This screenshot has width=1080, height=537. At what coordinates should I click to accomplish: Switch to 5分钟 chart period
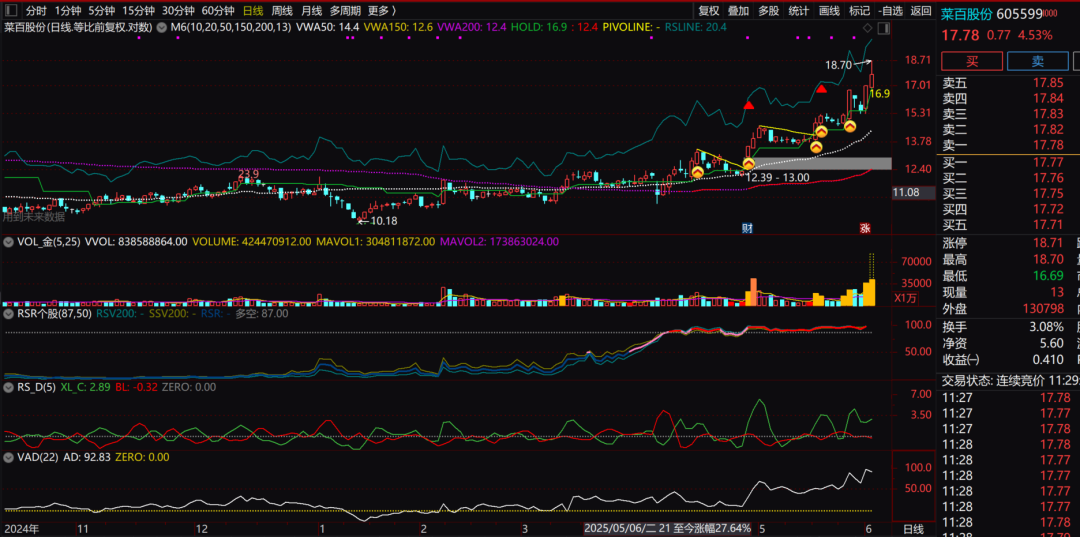[x=101, y=10]
